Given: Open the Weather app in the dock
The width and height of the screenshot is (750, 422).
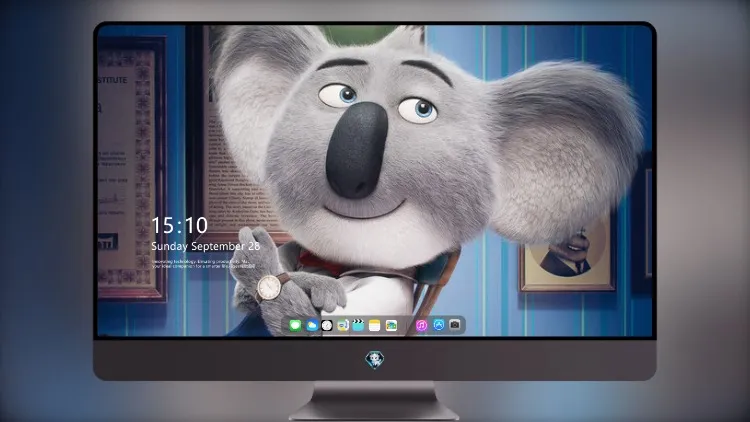Looking at the screenshot, I should (x=311, y=325).
